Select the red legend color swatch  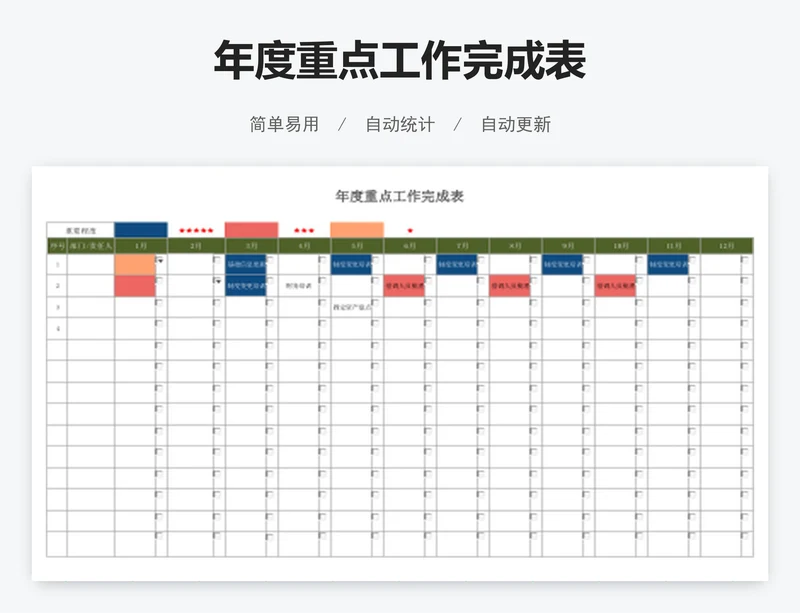[252, 230]
